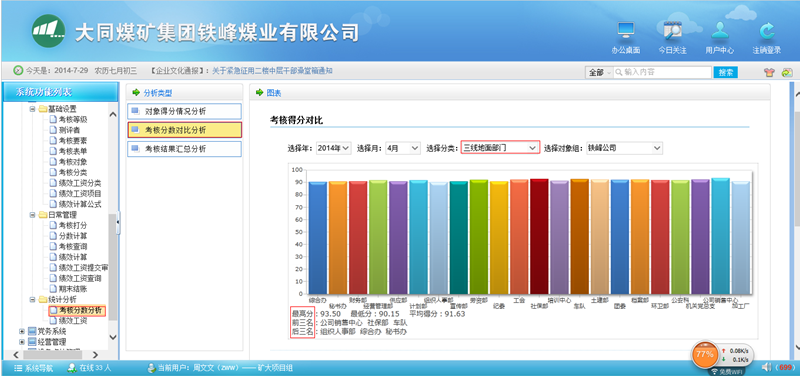
Task: Collapse the 日常管理 tree node
Action: tap(32, 215)
